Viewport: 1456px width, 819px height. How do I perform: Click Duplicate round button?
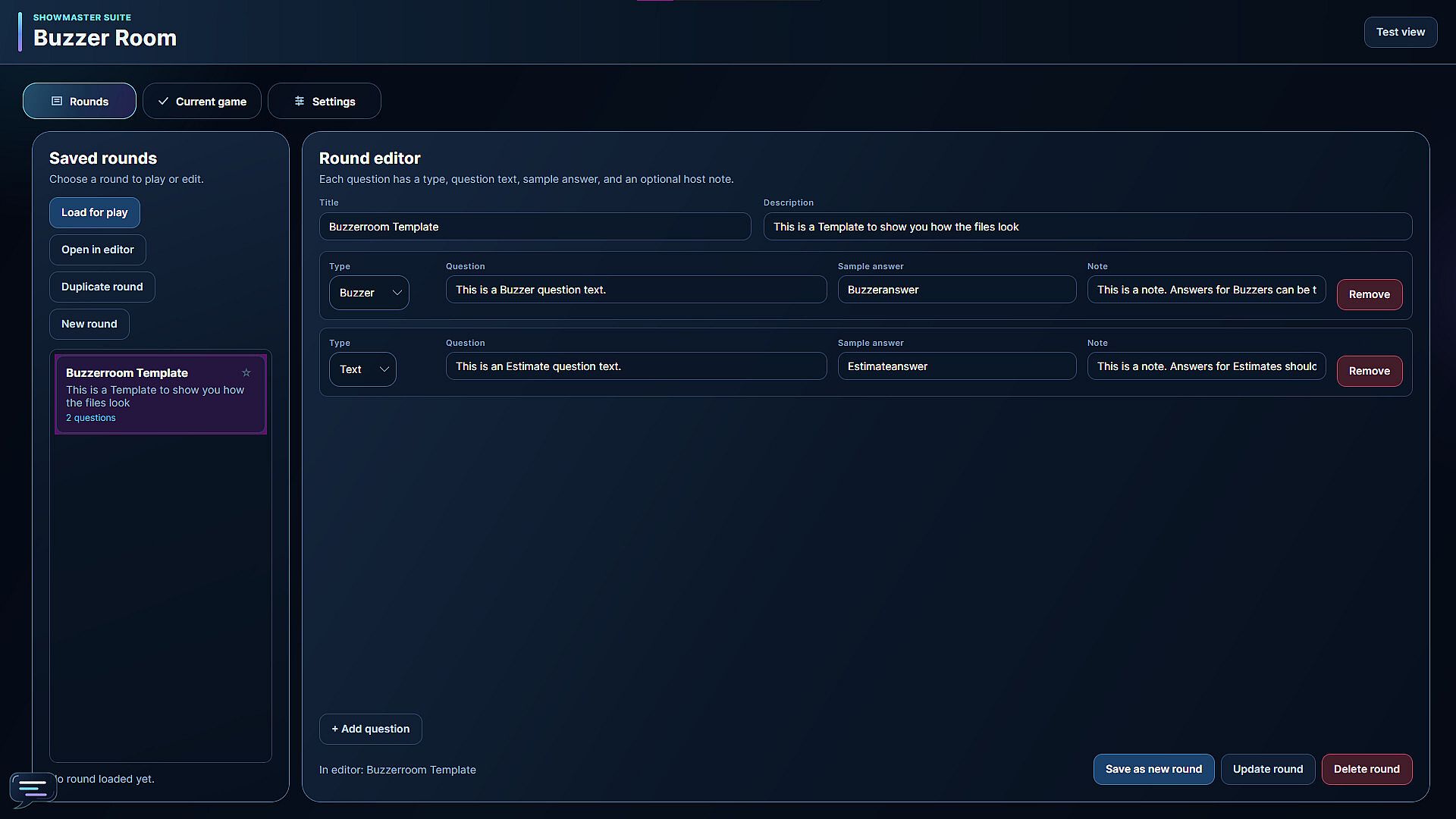[102, 287]
